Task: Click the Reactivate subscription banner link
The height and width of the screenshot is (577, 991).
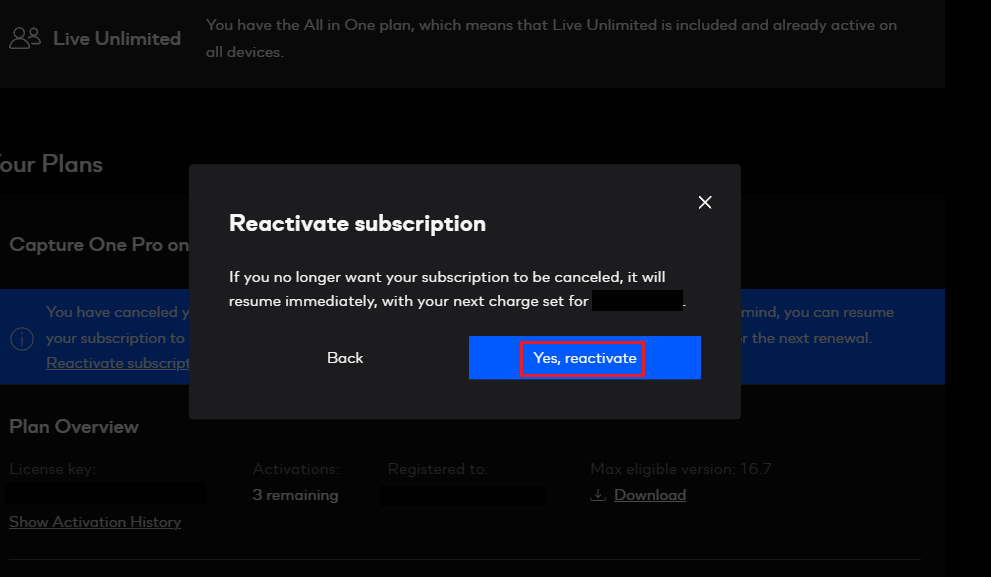Action: pyautogui.click(x=117, y=363)
